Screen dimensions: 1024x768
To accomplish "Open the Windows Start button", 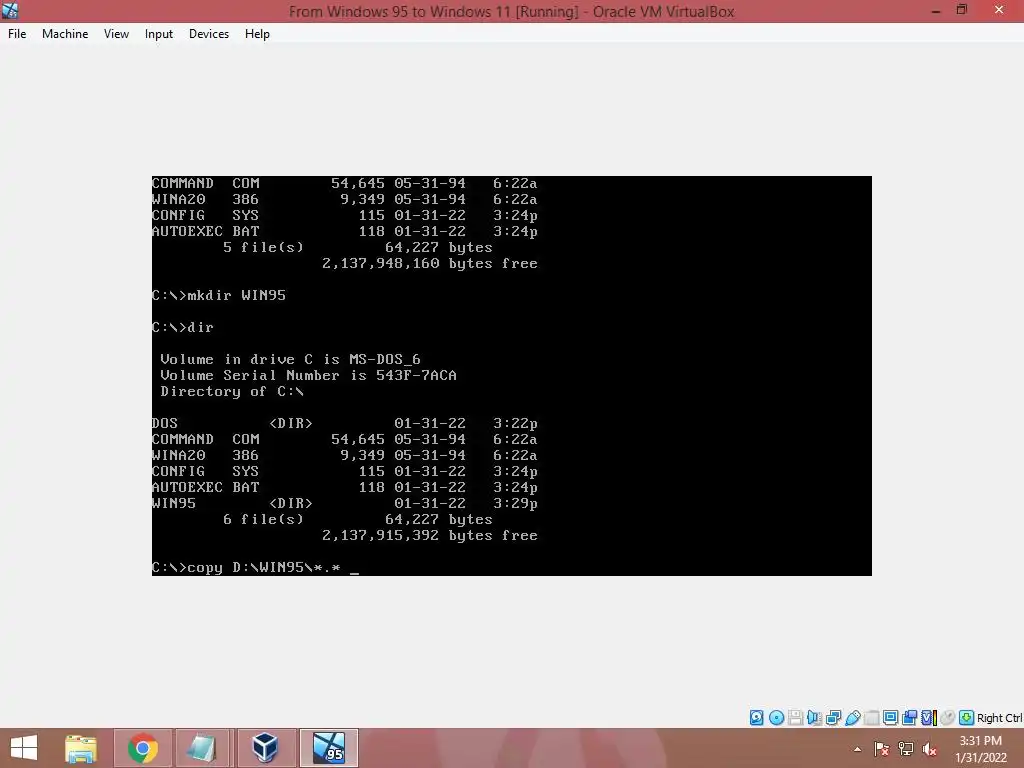I will coord(24,748).
